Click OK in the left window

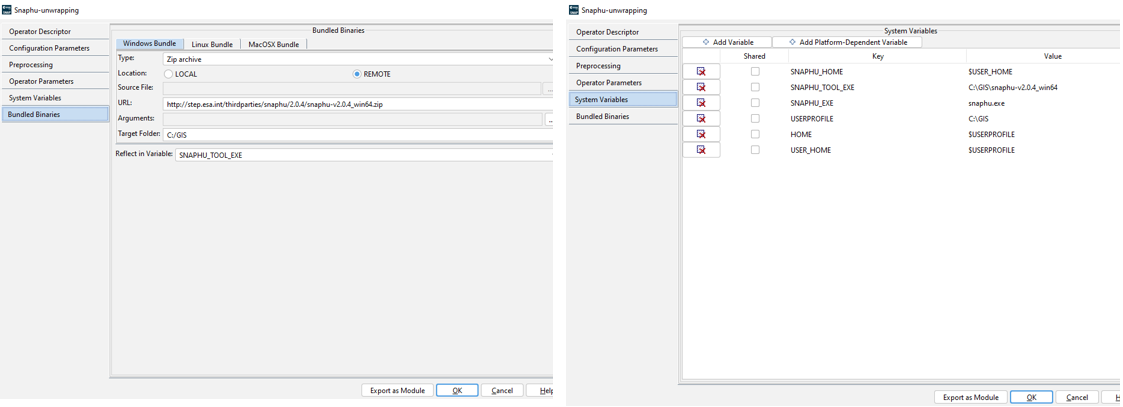click(457, 391)
